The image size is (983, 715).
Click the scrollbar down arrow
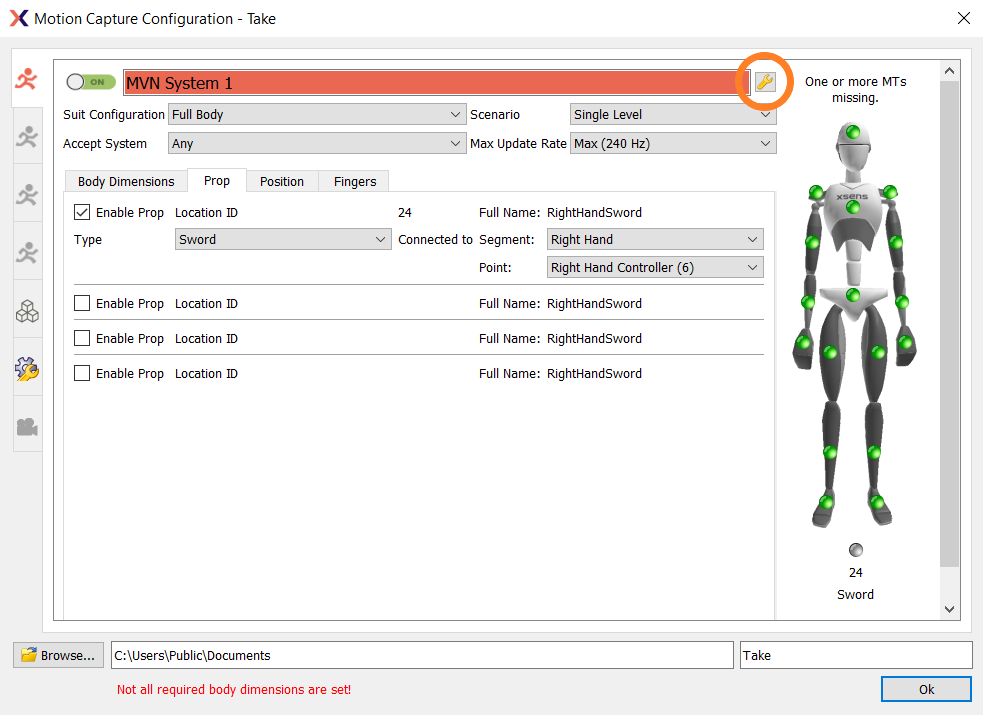coord(949,609)
